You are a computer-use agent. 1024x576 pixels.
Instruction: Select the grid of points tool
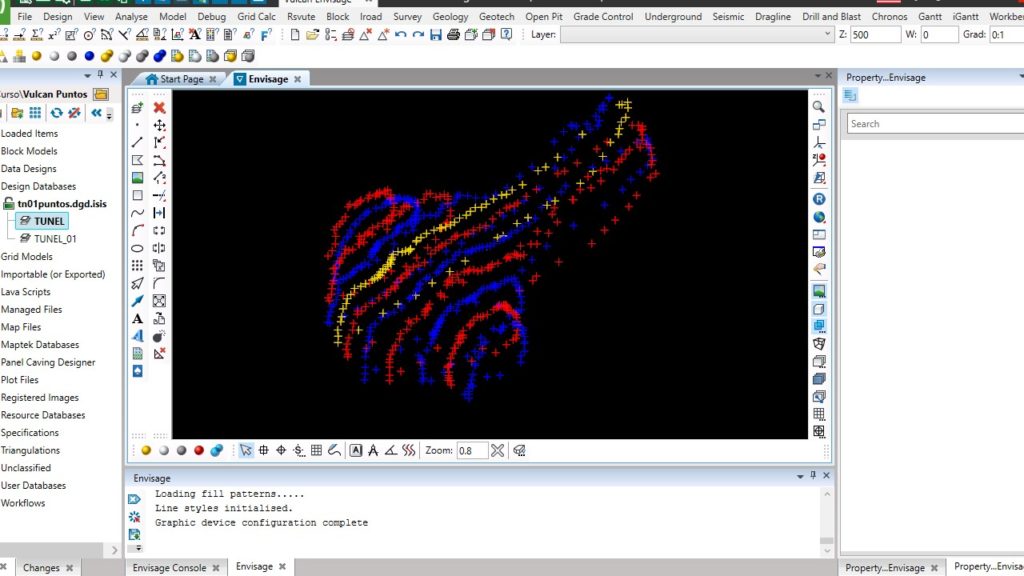click(137, 265)
